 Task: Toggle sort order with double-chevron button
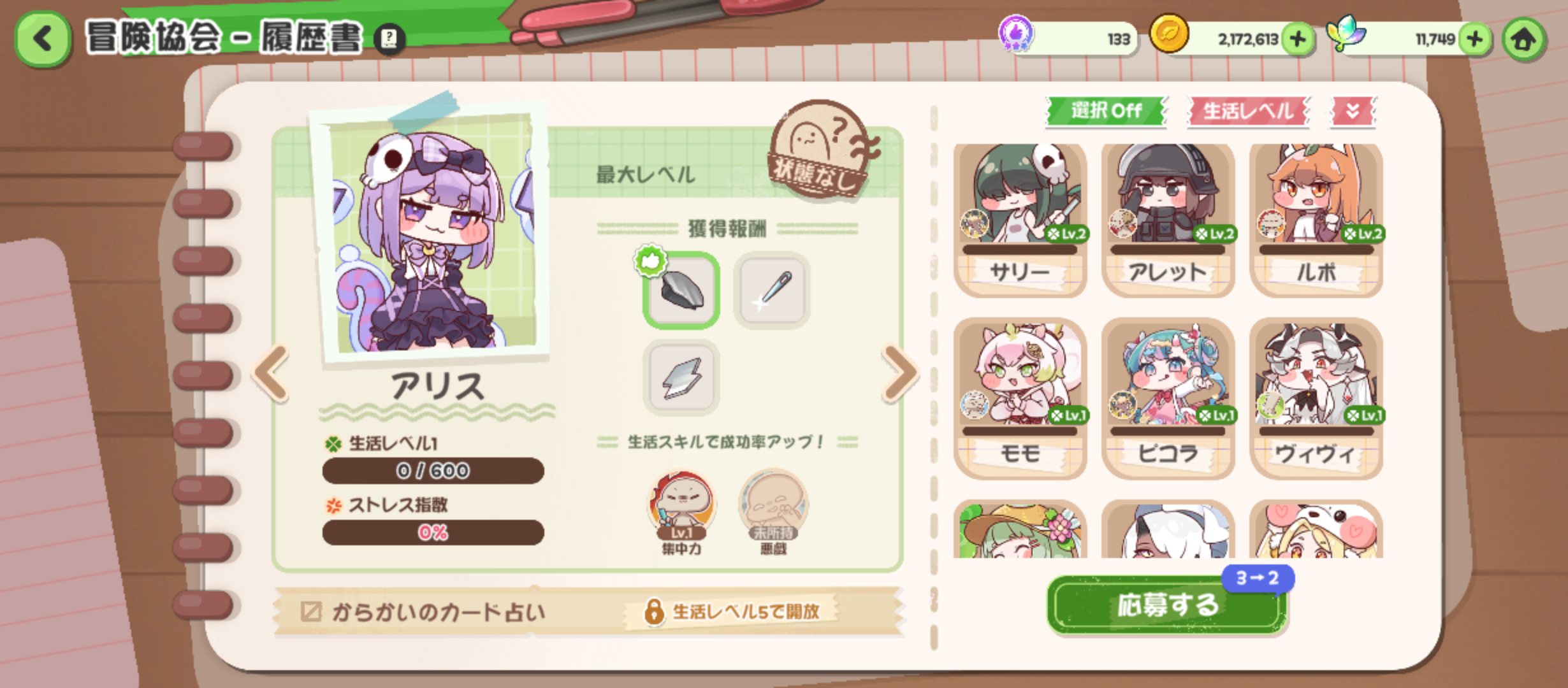(x=1353, y=111)
